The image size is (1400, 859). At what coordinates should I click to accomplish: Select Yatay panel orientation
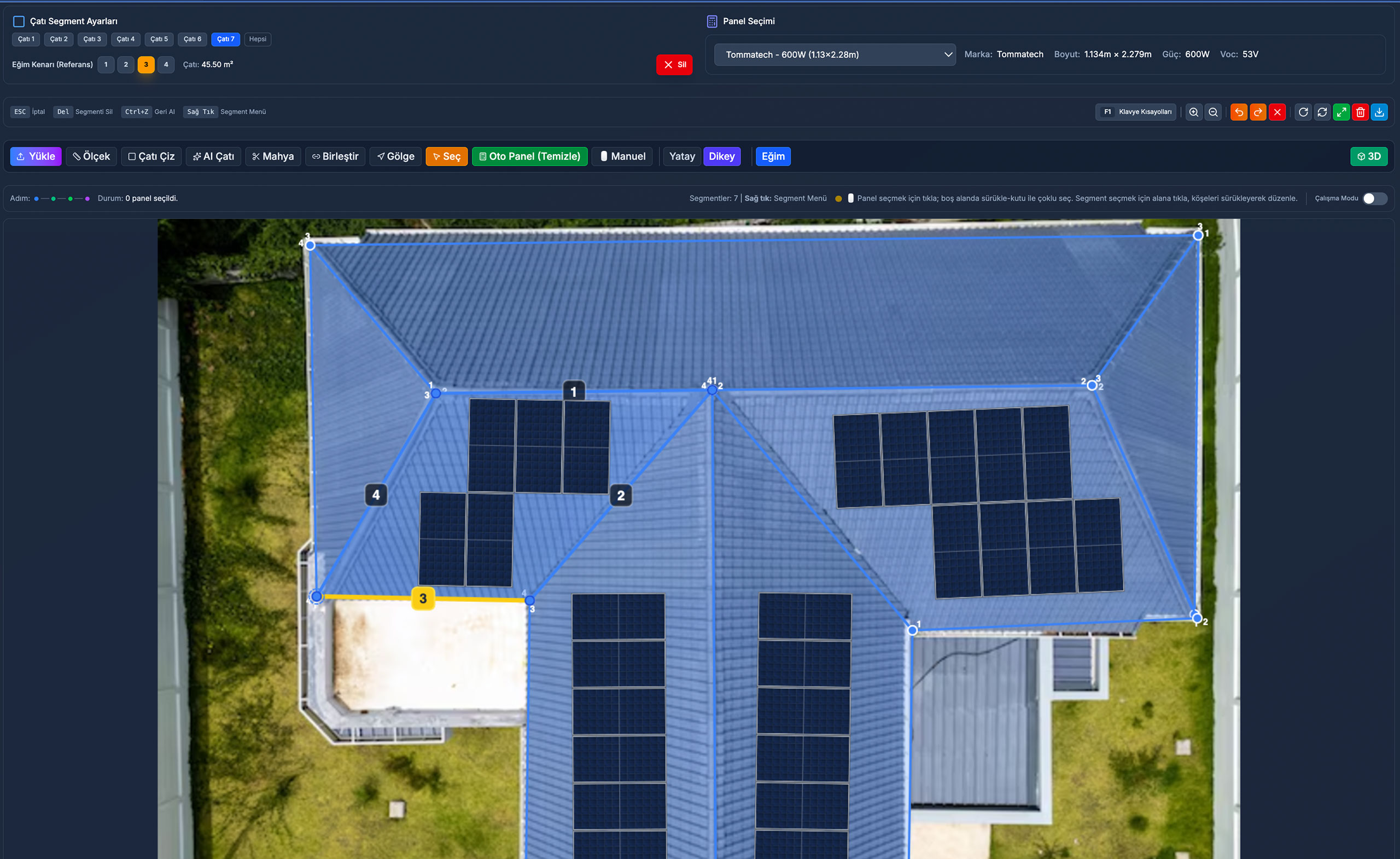coord(682,156)
